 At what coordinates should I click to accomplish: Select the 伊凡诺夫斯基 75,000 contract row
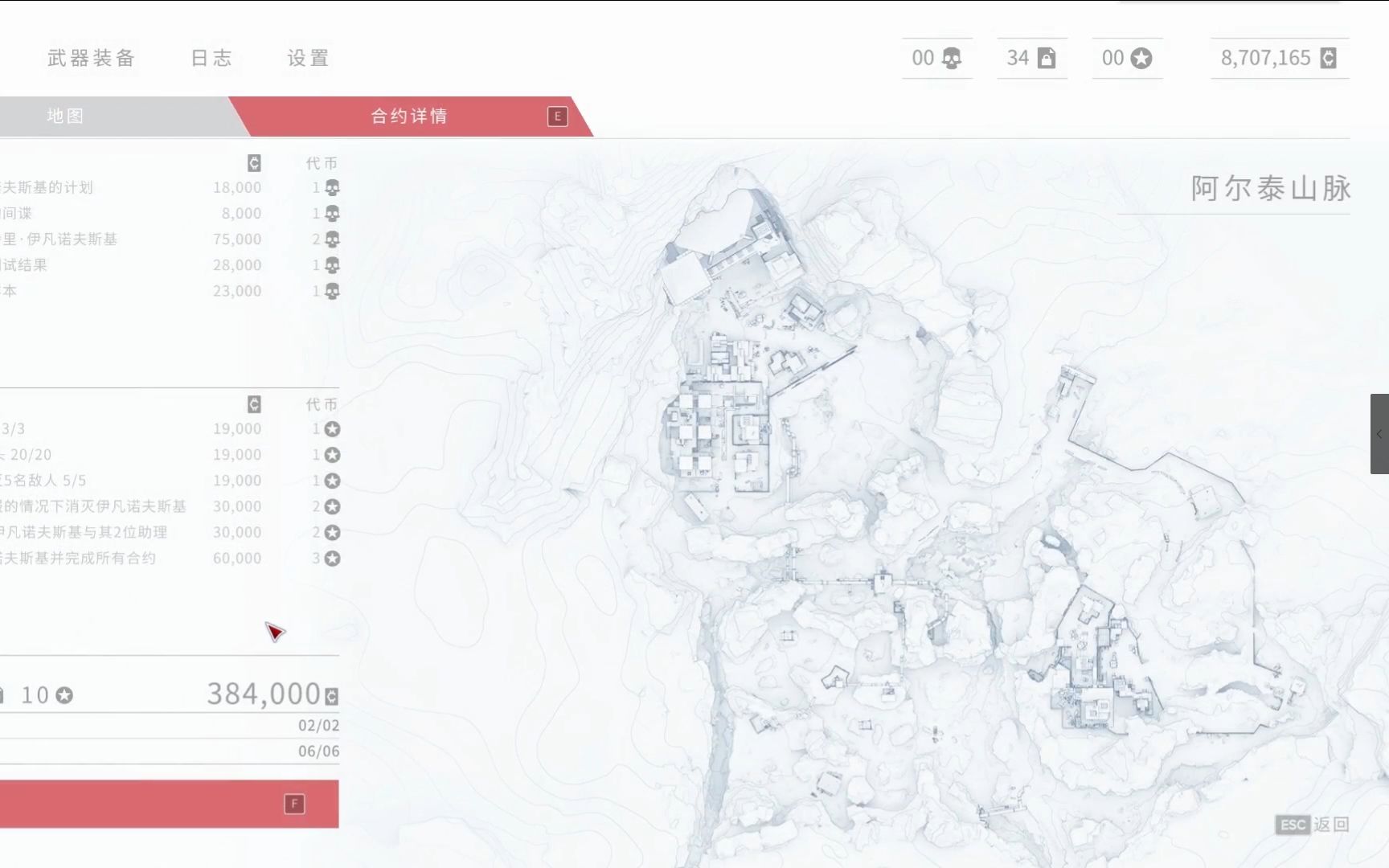point(170,240)
